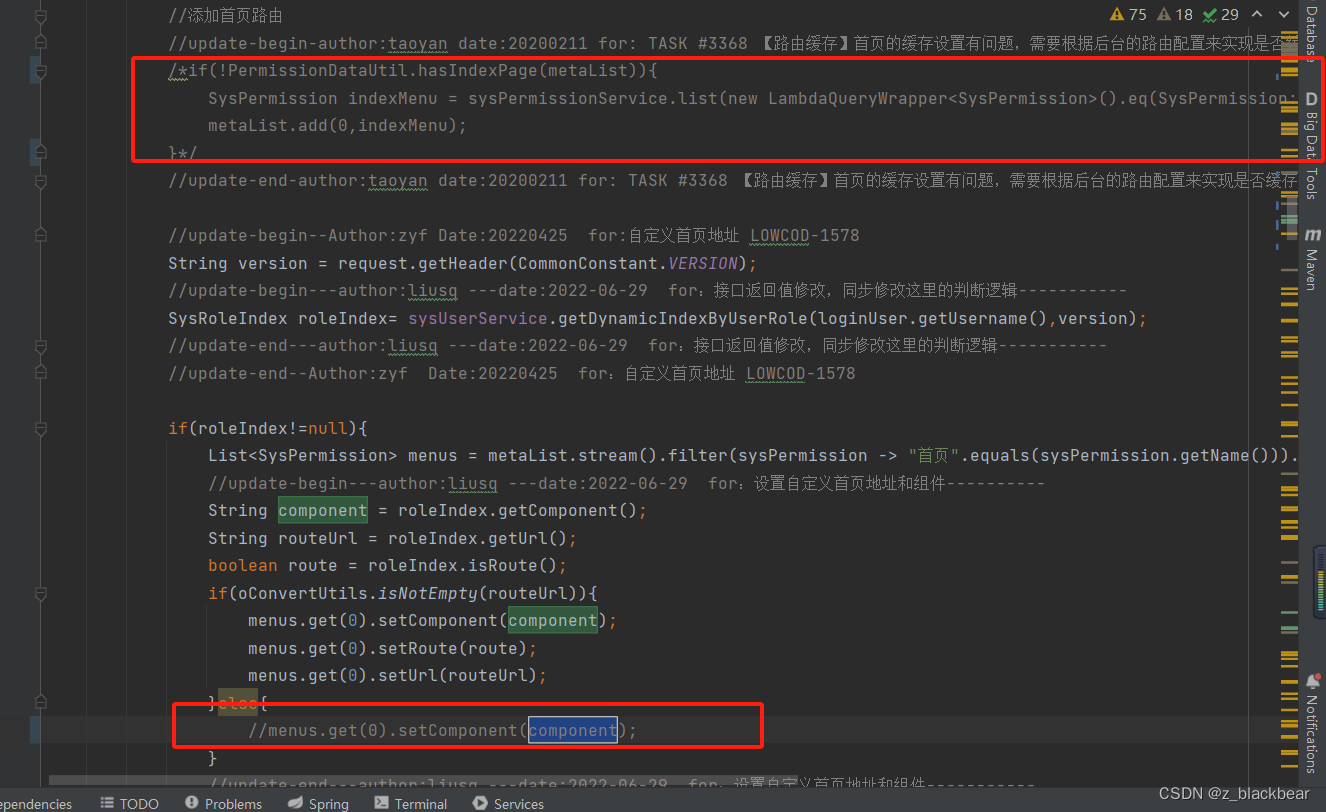This screenshot has width=1326, height=812.
Task: Open the Database panel on the right edge
Action: 1313,30
